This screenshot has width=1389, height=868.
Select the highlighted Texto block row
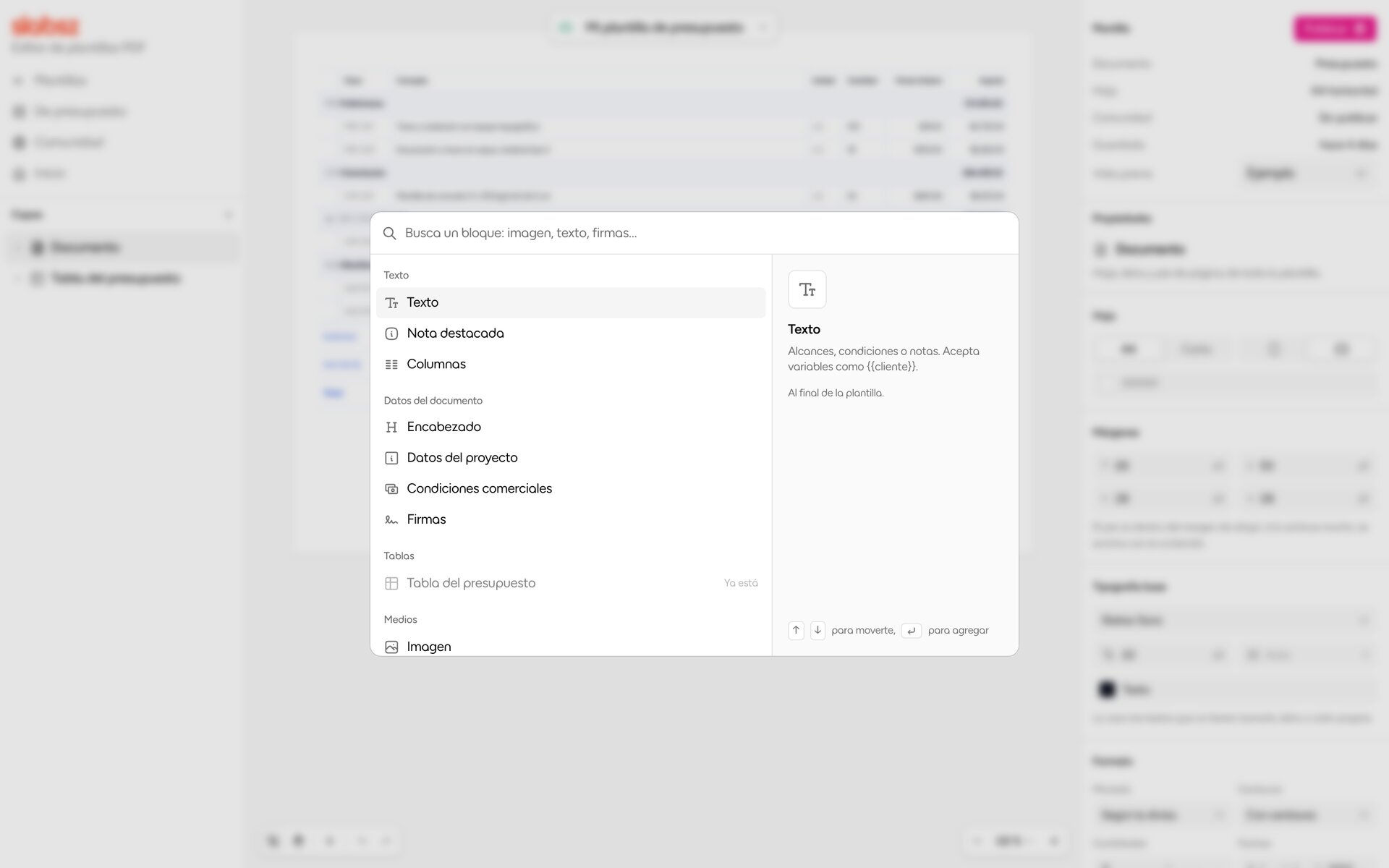[x=571, y=302]
